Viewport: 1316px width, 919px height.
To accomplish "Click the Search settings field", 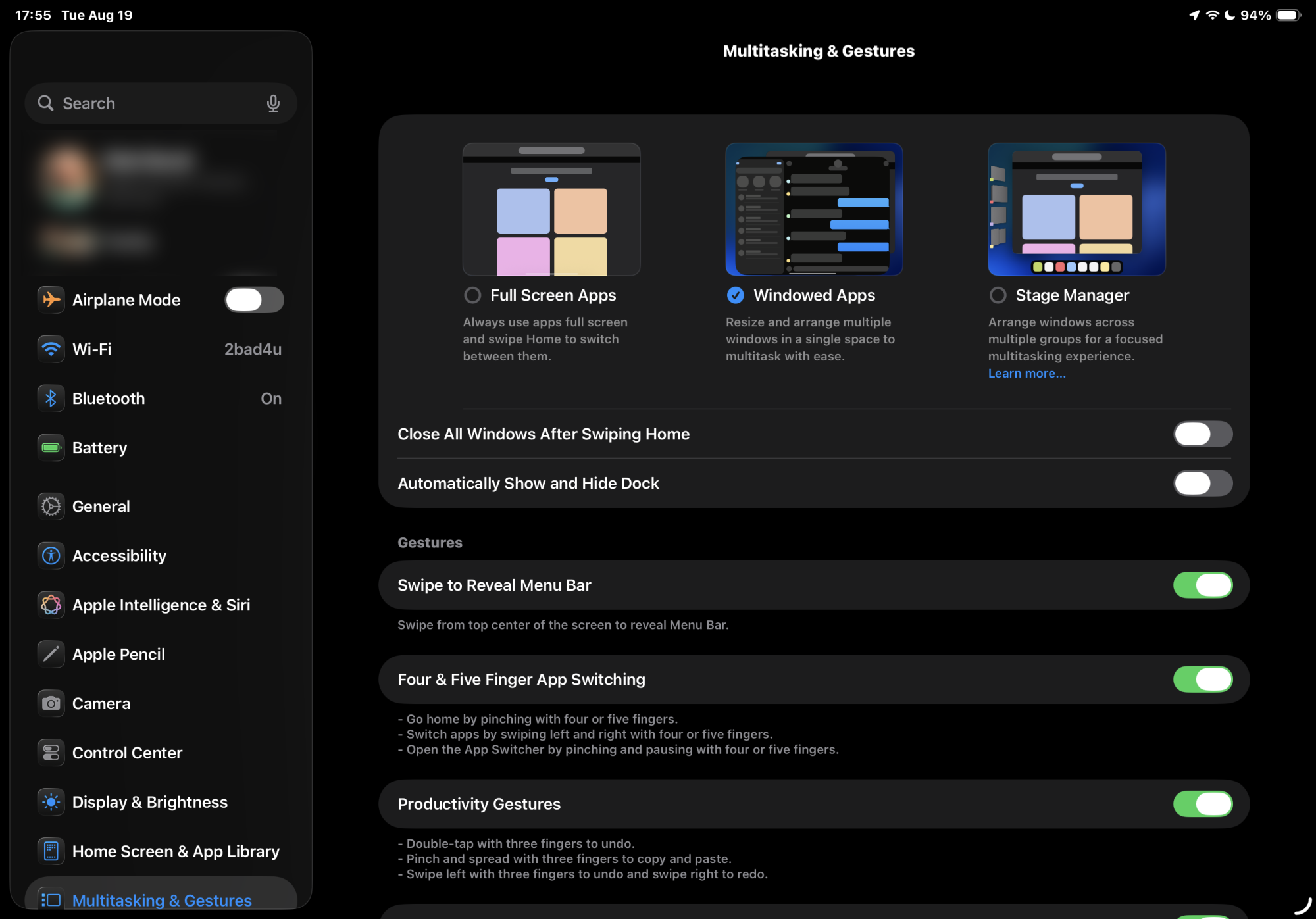I will pyautogui.click(x=151, y=103).
